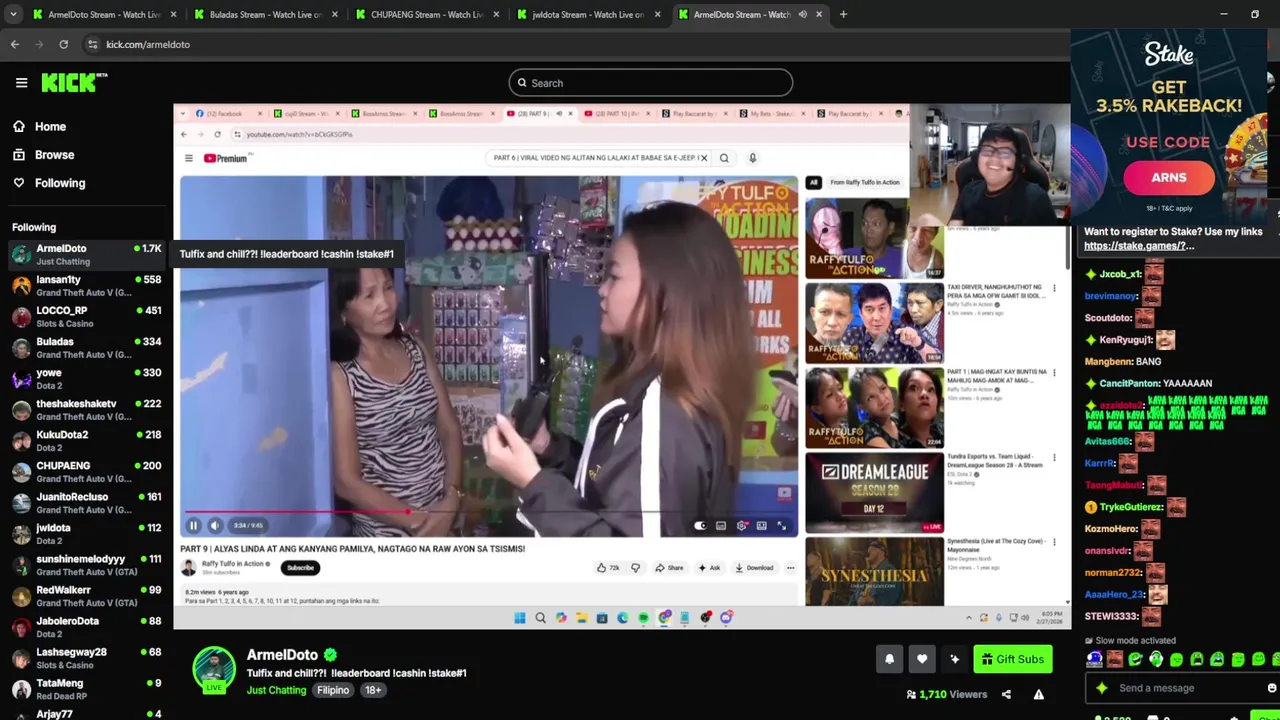Click YouTube voice search microphone icon
This screenshot has width=1280, height=720.
(x=752, y=158)
